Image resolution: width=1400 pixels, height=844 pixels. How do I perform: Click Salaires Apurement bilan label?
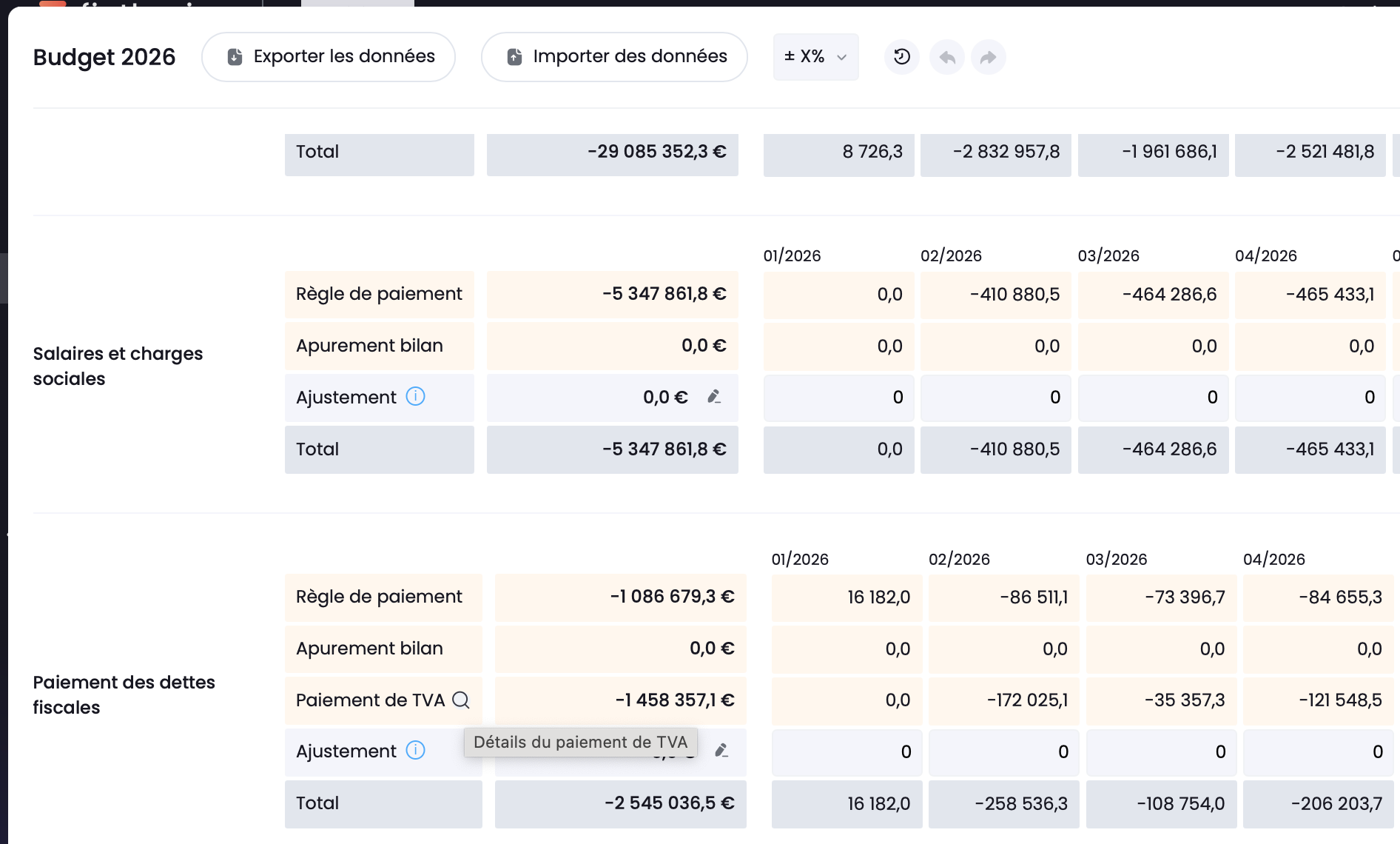[x=369, y=346]
